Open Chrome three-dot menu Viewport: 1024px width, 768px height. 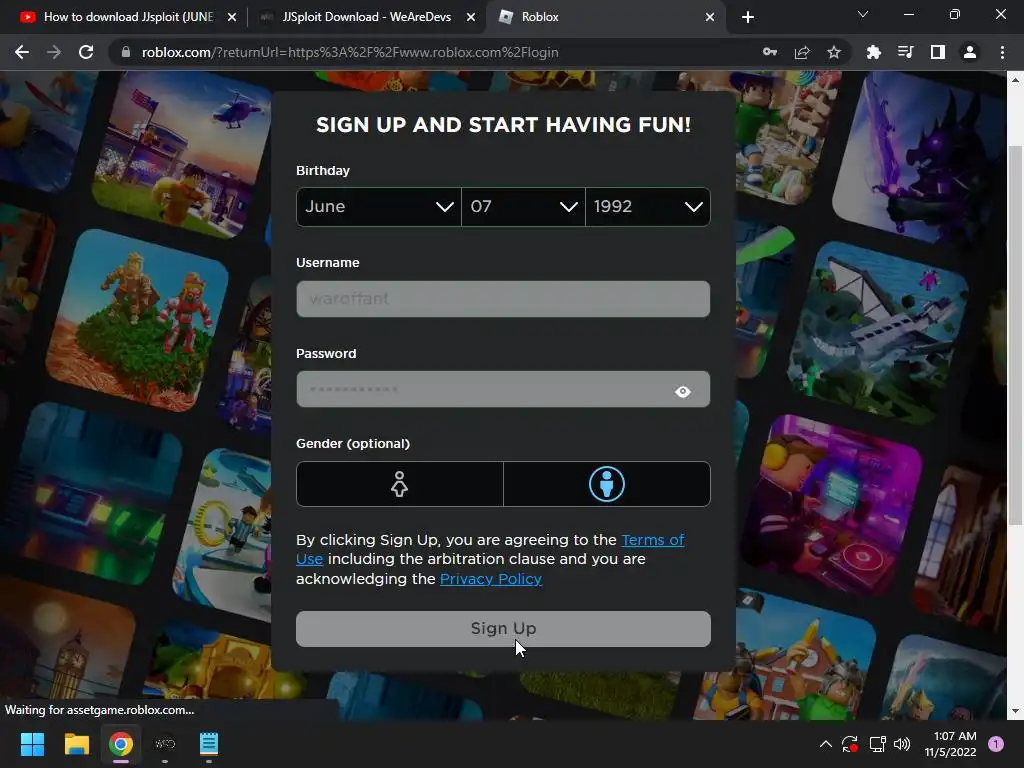(x=1002, y=52)
